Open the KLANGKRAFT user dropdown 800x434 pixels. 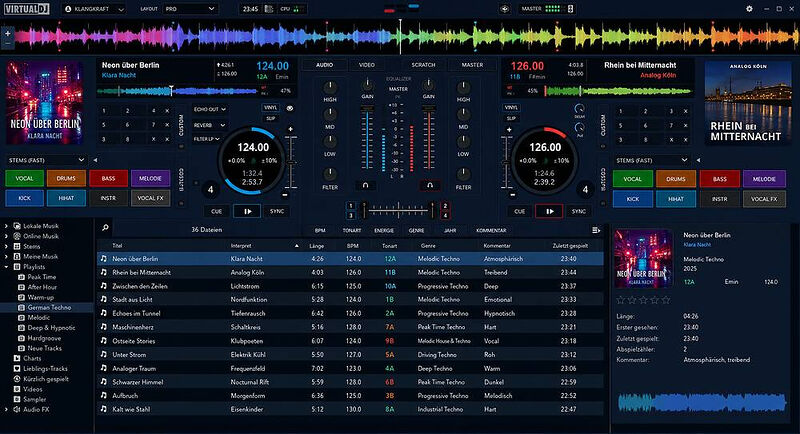pos(94,9)
